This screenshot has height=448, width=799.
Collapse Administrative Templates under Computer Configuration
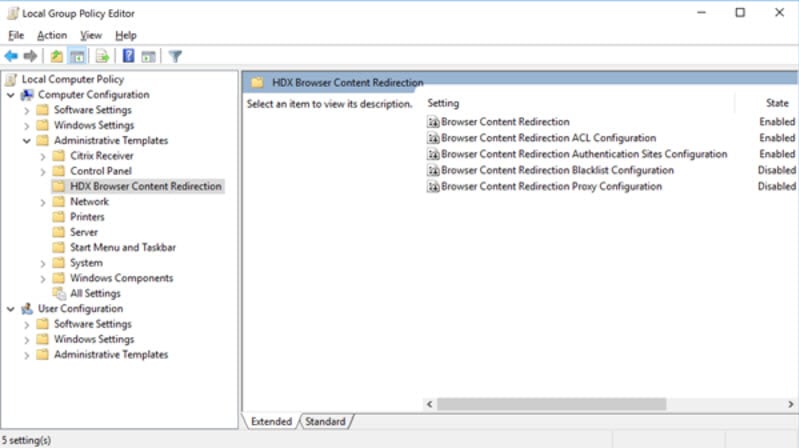point(27,141)
